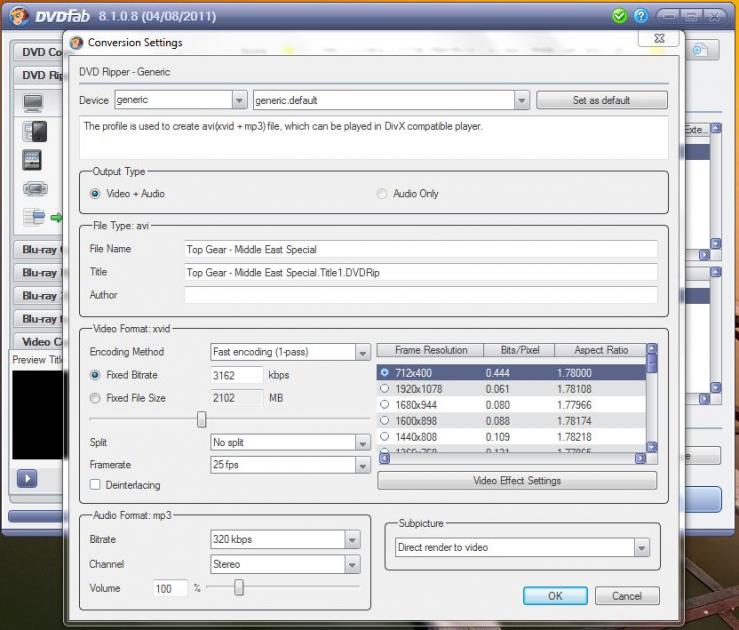
Task: Open Video Effect Settings
Action: [x=516, y=481]
